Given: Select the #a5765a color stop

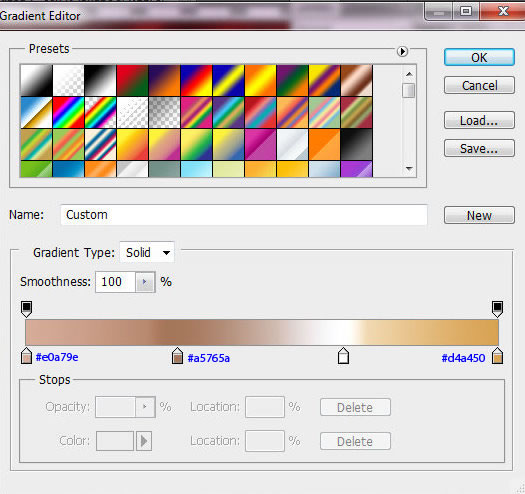Looking at the screenshot, I should click(x=177, y=356).
